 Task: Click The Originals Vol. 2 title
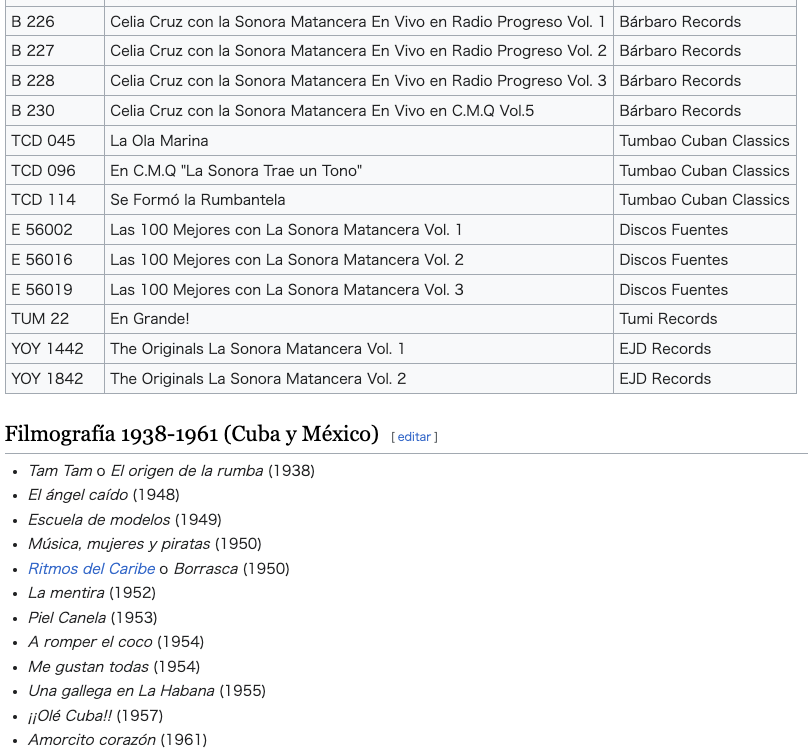coord(258,378)
